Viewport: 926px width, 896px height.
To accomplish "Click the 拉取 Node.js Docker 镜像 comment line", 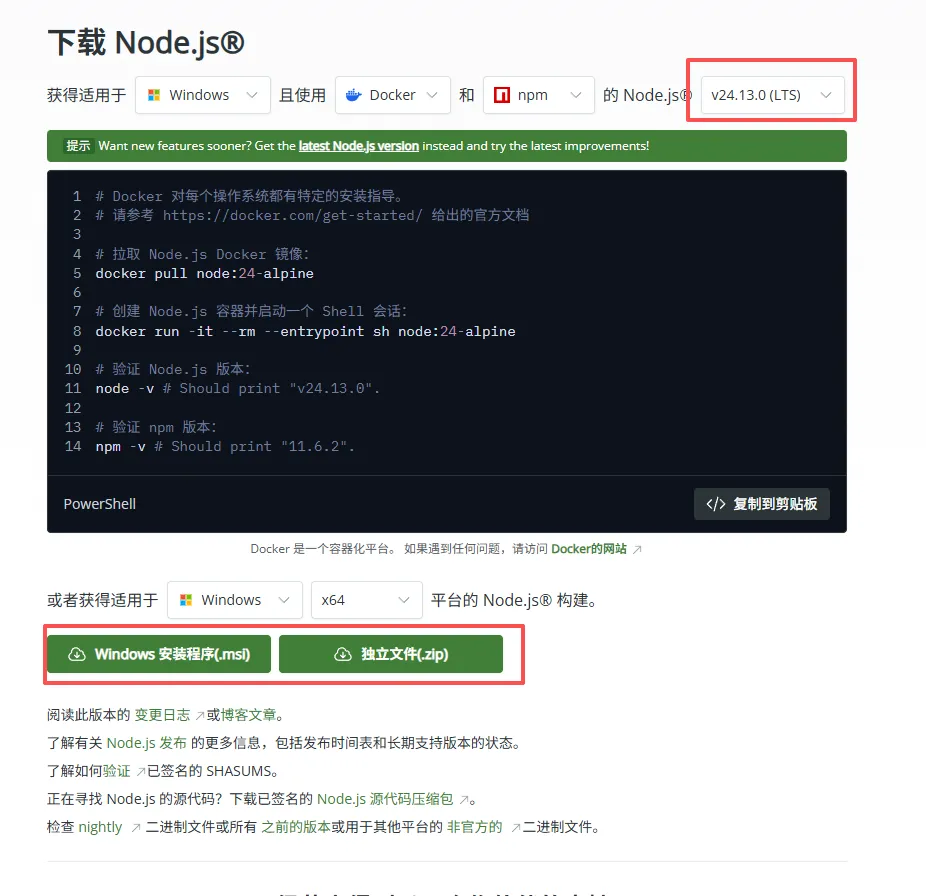I will click(x=202, y=254).
